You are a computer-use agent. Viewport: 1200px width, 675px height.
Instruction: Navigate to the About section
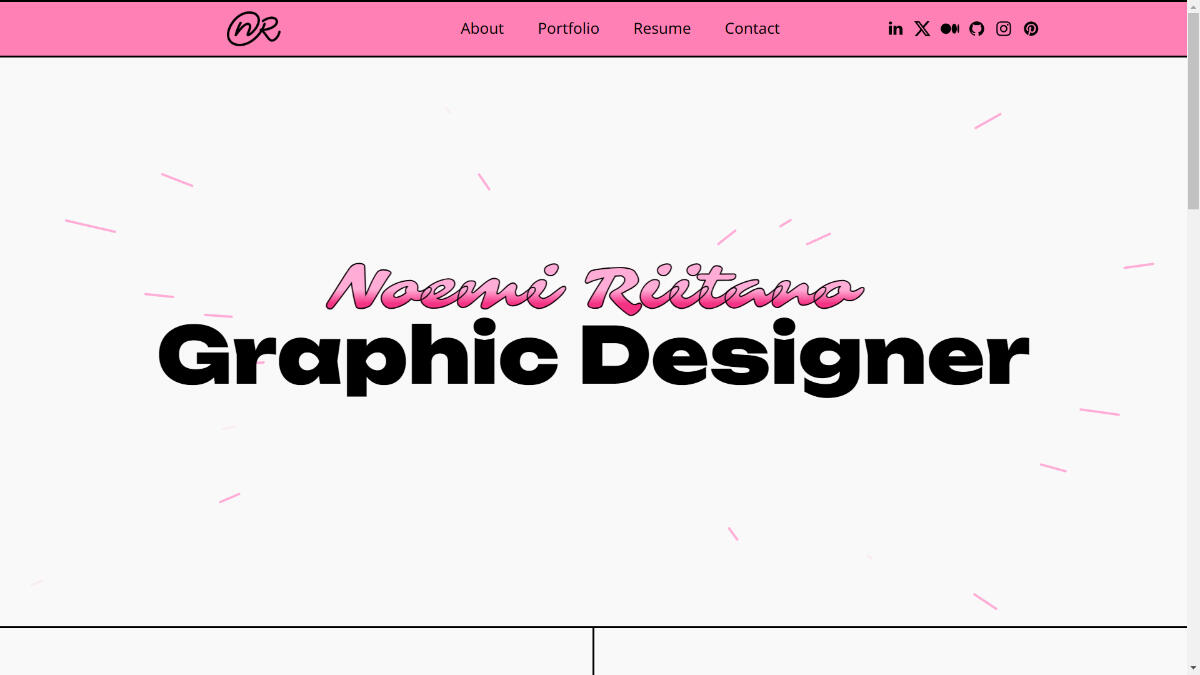tap(482, 29)
